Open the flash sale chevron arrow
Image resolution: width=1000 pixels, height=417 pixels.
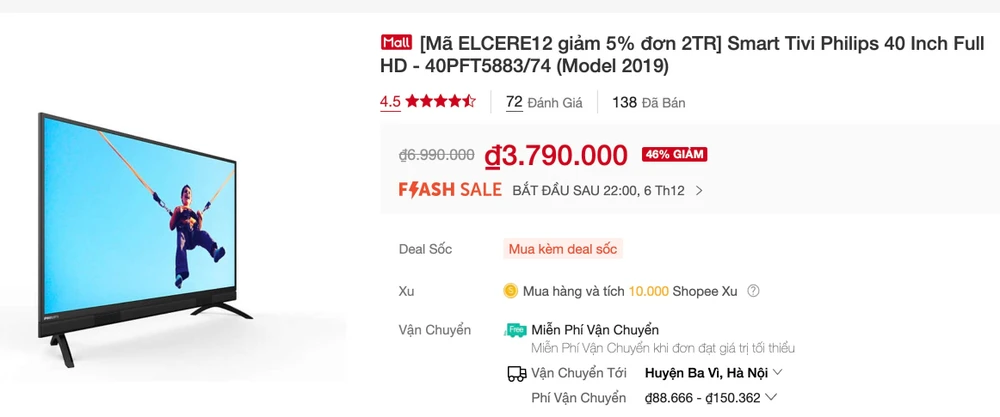point(699,190)
